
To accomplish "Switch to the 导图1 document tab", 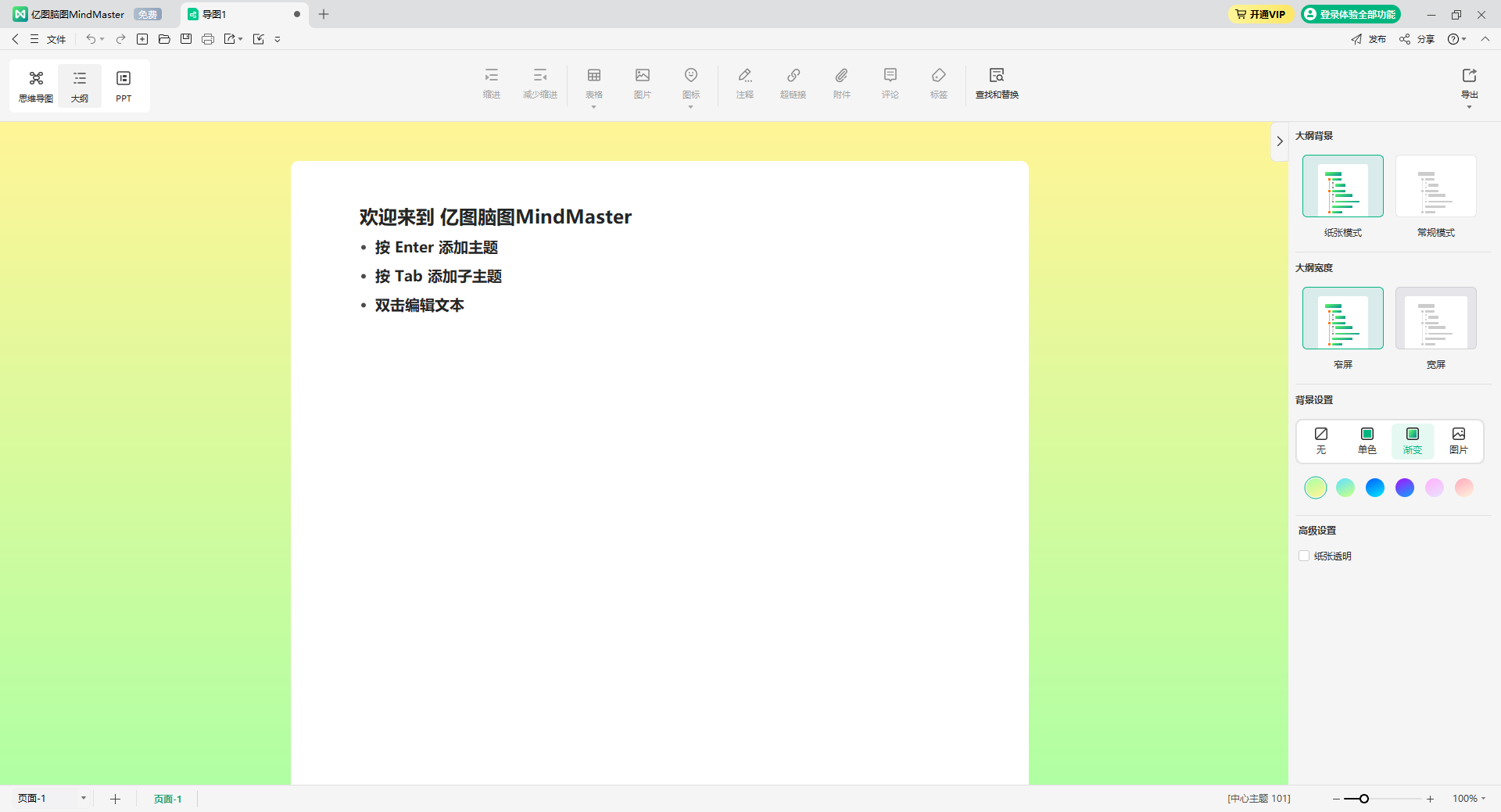I will [x=244, y=14].
